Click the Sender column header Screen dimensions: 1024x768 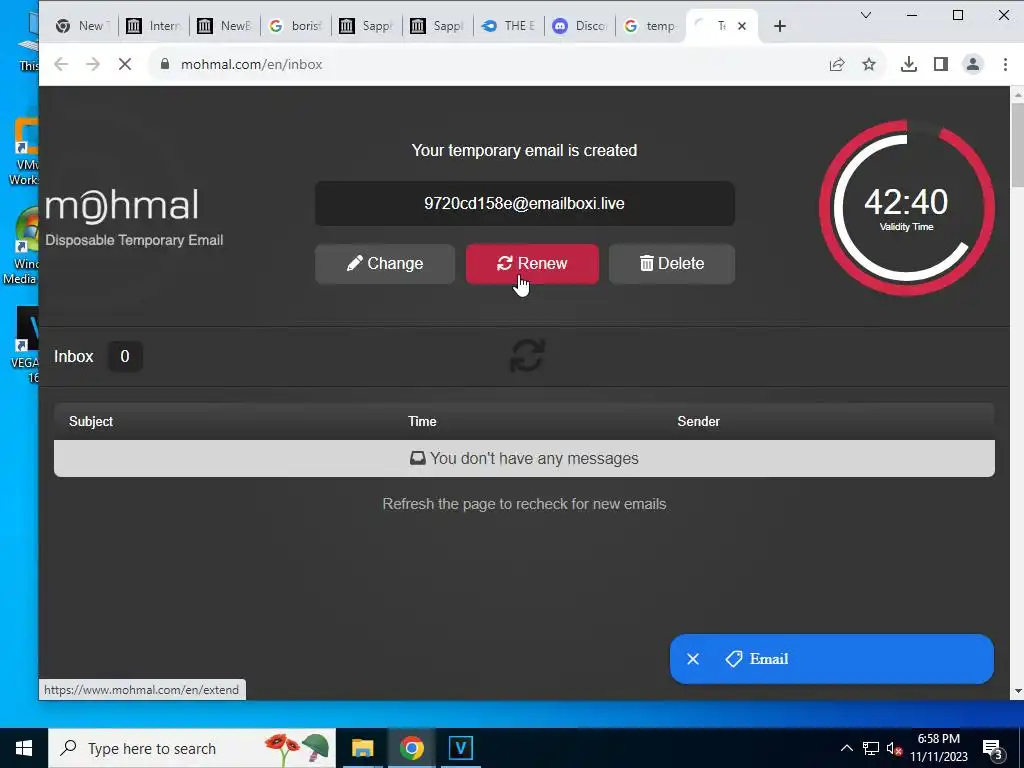point(698,421)
